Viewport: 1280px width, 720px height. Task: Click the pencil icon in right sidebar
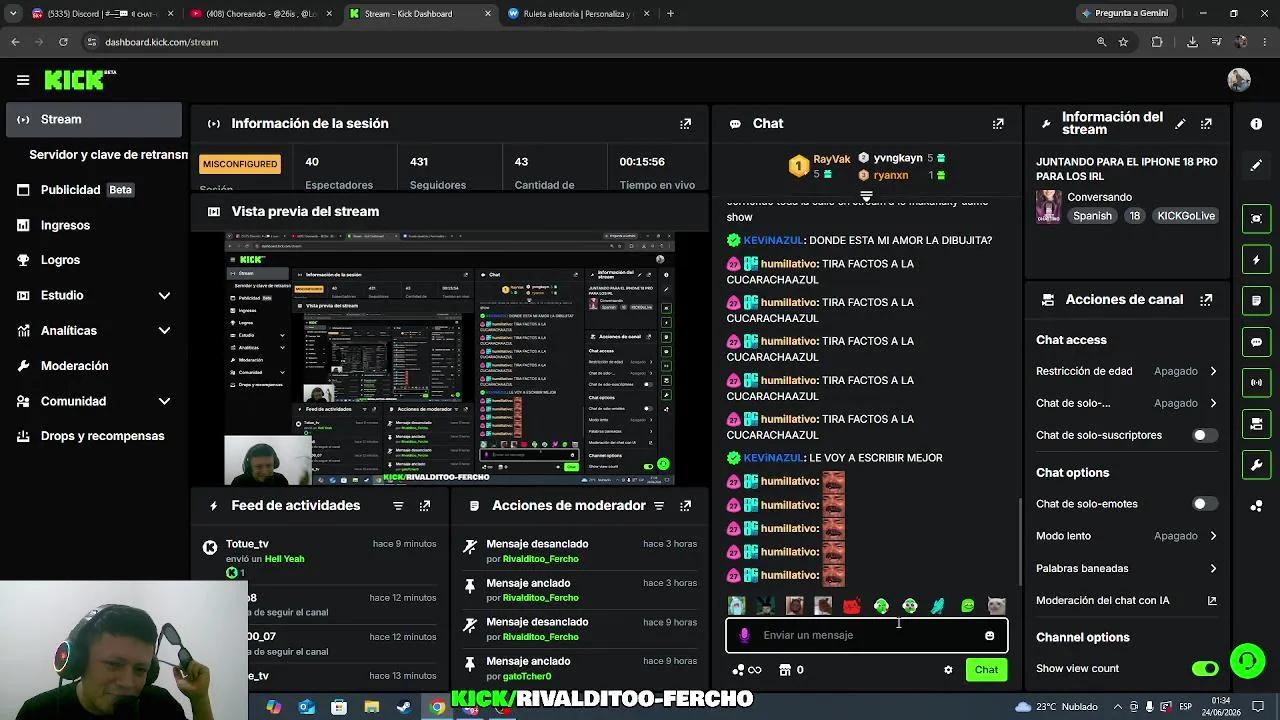pyautogui.click(x=1256, y=165)
